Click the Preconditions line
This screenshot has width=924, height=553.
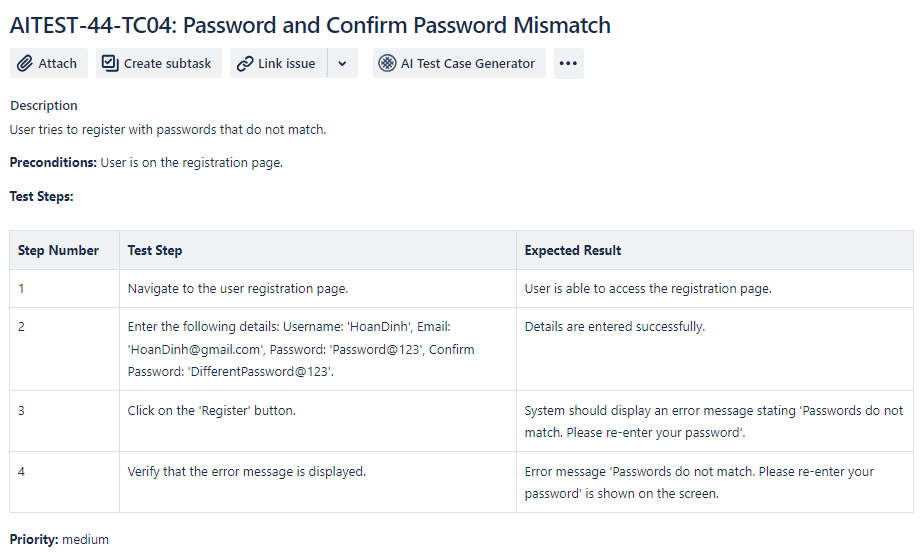pyautogui.click(x=146, y=162)
